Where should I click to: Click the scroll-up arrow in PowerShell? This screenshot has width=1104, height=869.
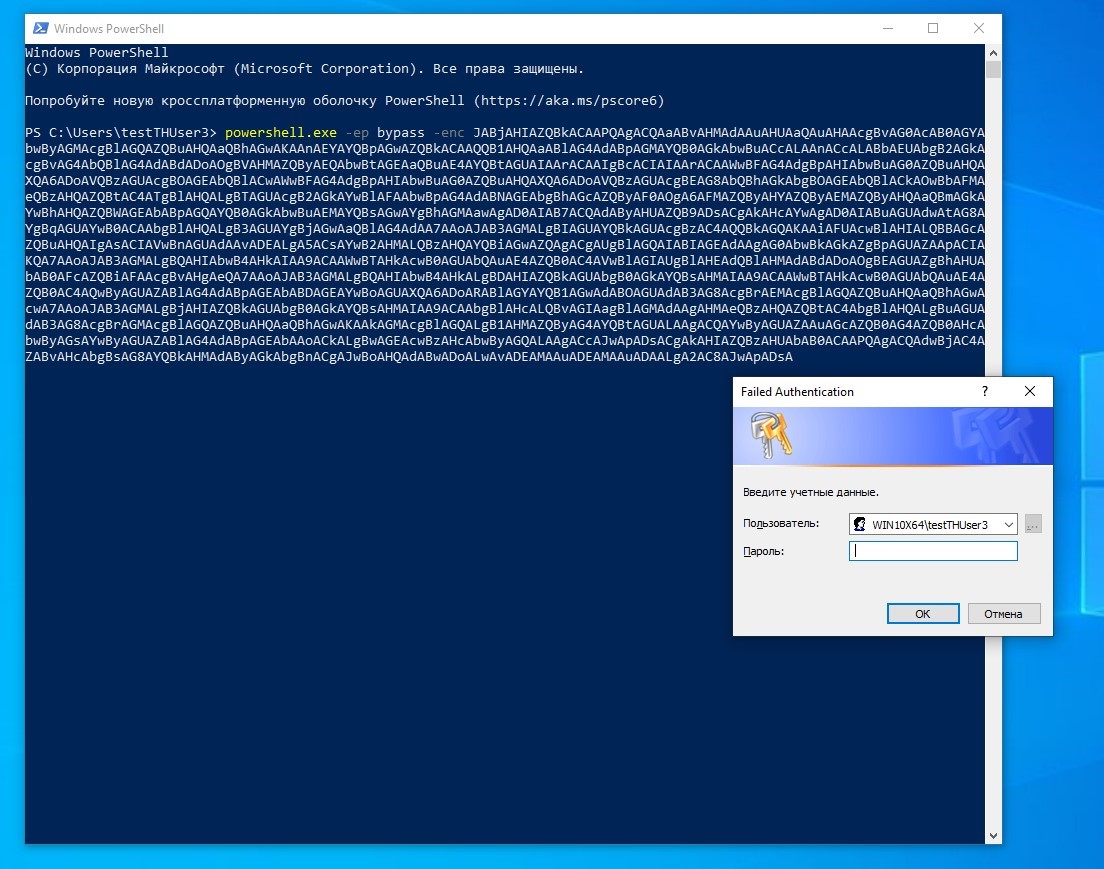(x=993, y=53)
